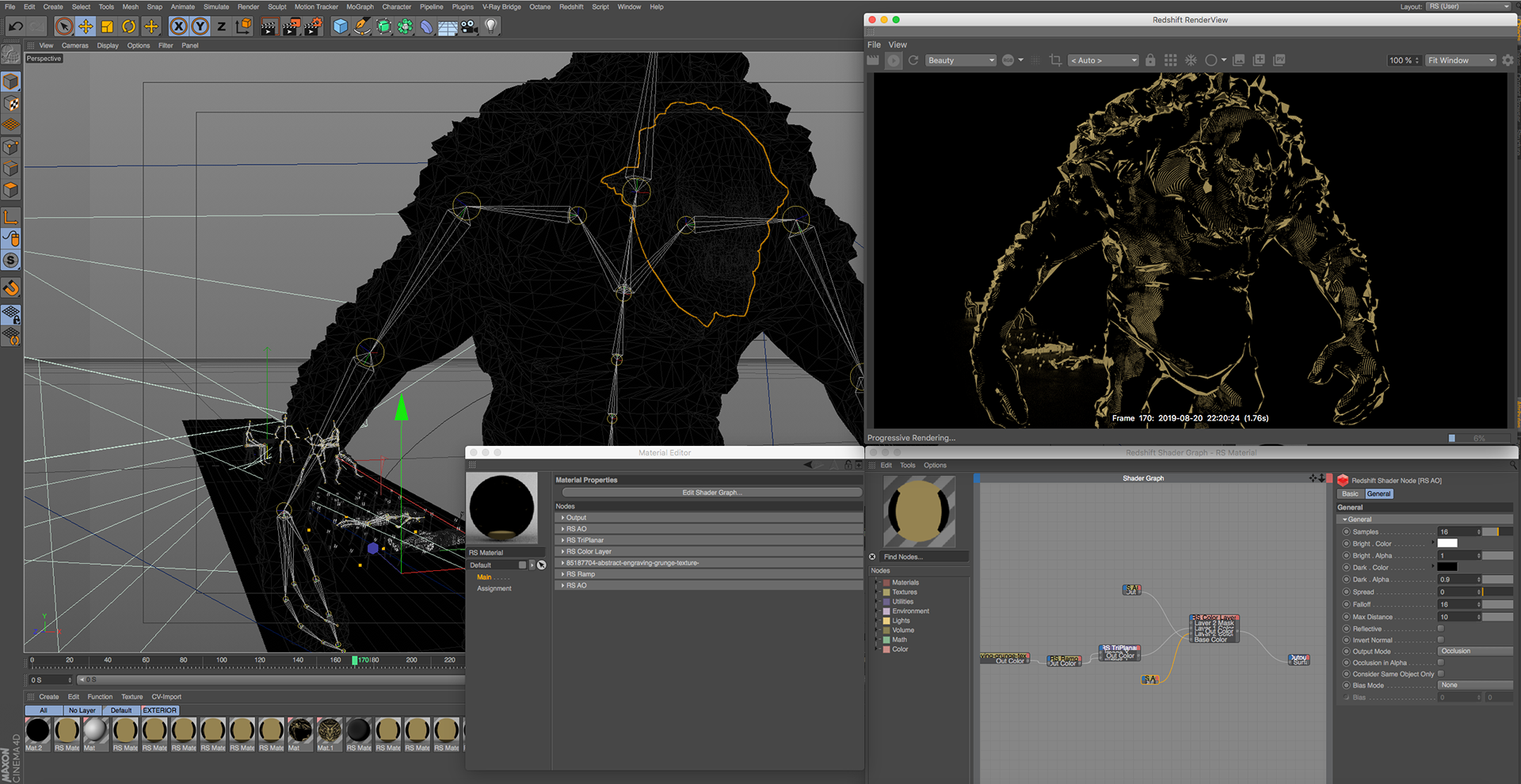Toggle Z axis lock
This screenshot has height=784, width=1521.
(x=221, y=27)
